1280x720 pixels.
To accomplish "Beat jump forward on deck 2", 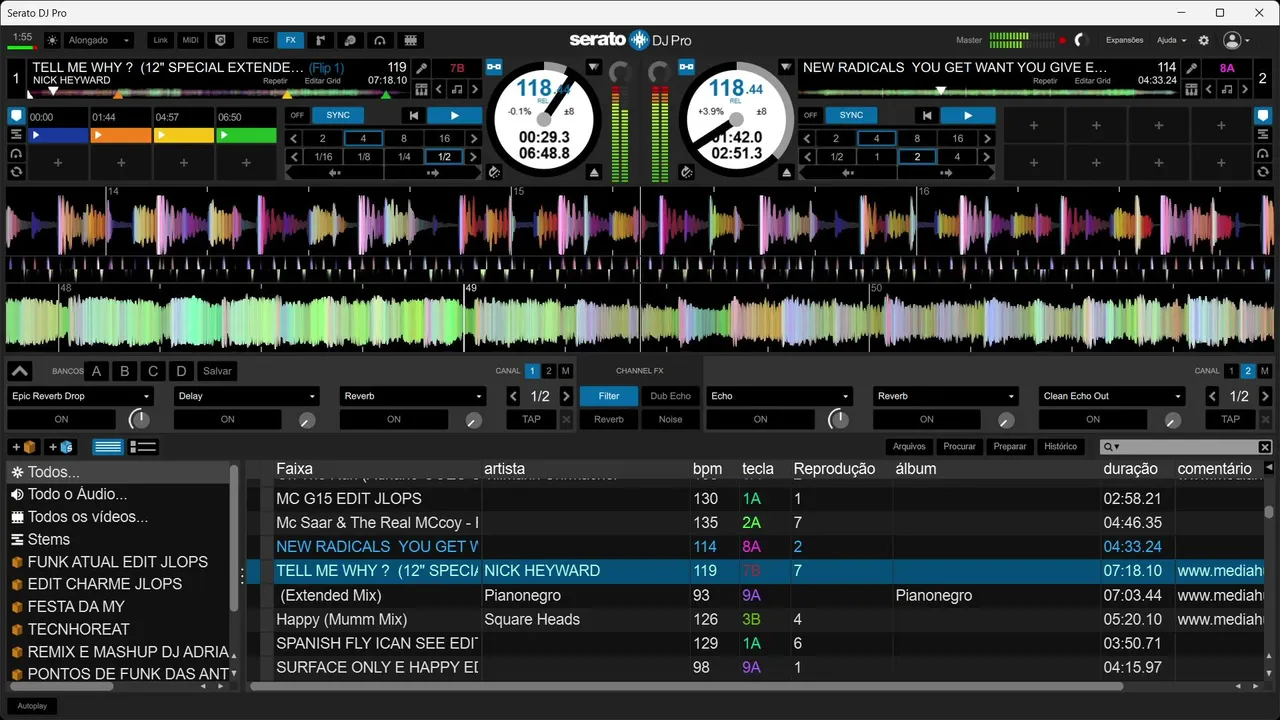I will [x=947, y=173].
